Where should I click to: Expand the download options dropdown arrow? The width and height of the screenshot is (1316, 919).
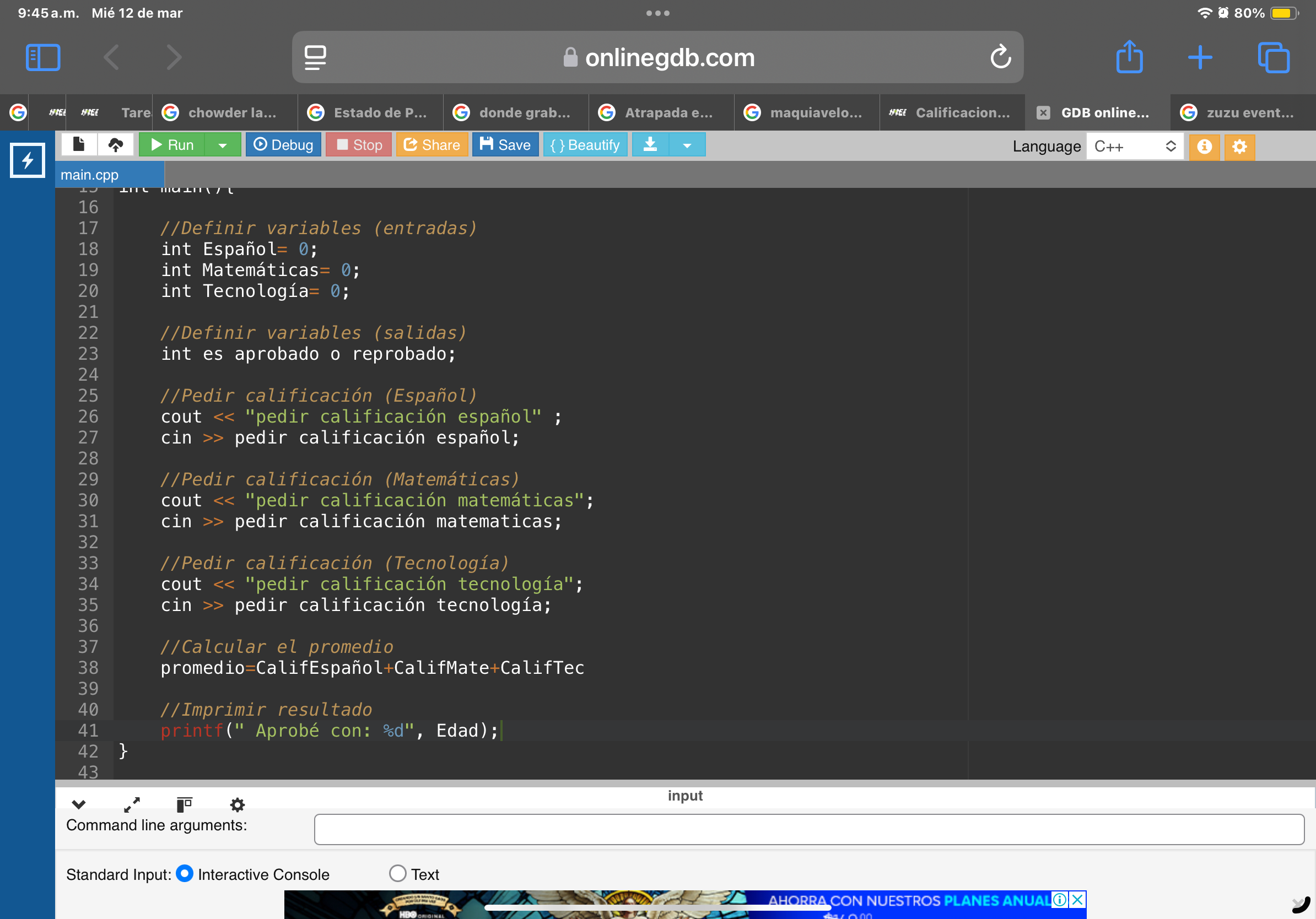pos(687,145)
